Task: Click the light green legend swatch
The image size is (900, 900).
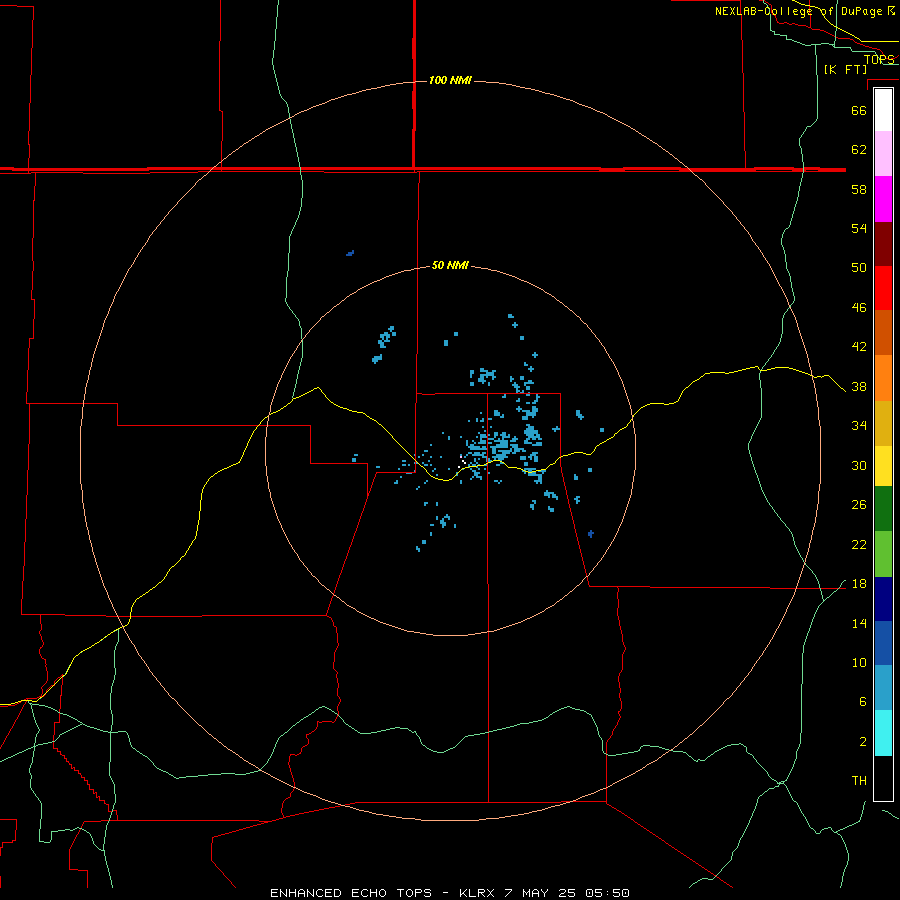Action: [x=883, y=554]
